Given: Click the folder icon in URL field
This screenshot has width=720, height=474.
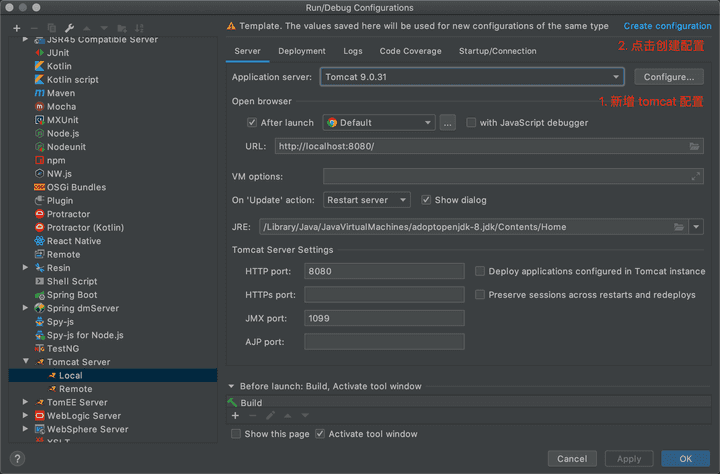Looking at the screenshot, I should pos(694,146).
